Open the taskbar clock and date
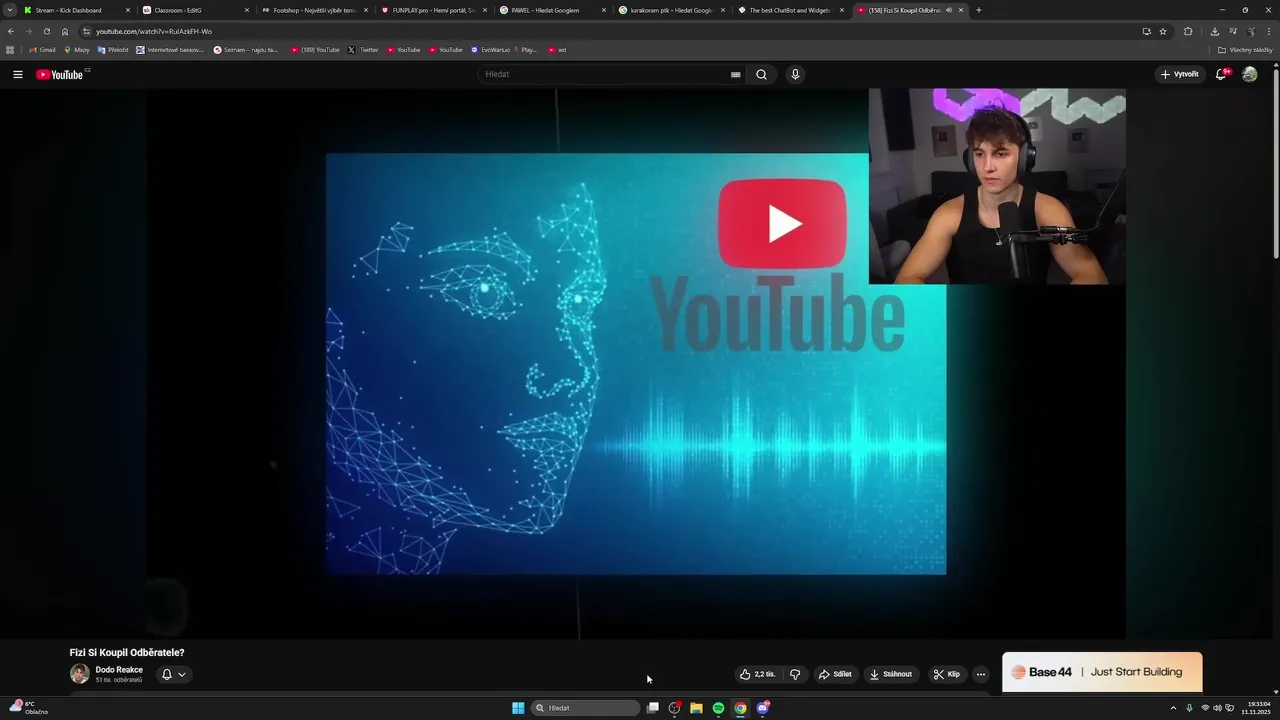 pyautogui.click(x=1258, y=708)
